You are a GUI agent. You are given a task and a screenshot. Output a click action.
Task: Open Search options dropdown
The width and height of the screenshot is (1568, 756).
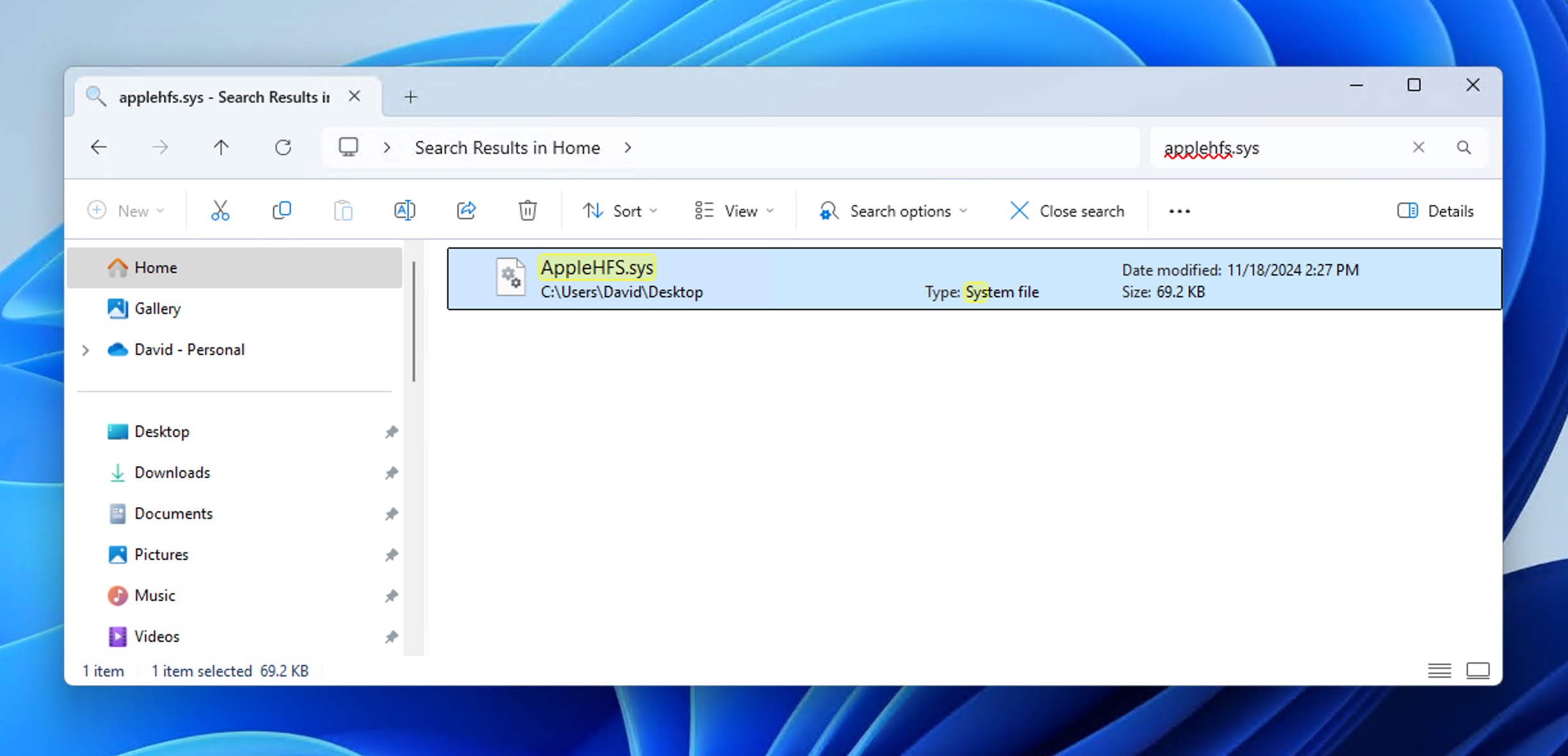(x=893, y=211)
